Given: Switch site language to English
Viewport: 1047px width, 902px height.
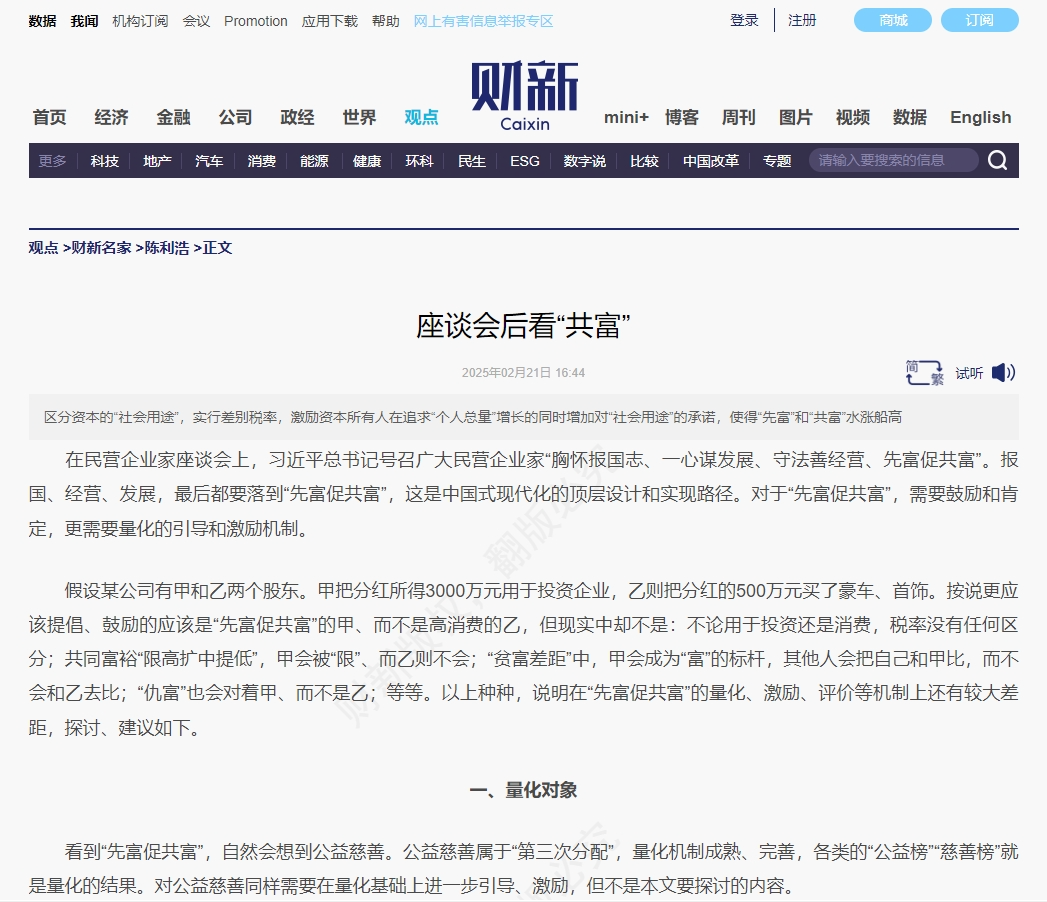Looking at the screenshot, I should 979,117.
